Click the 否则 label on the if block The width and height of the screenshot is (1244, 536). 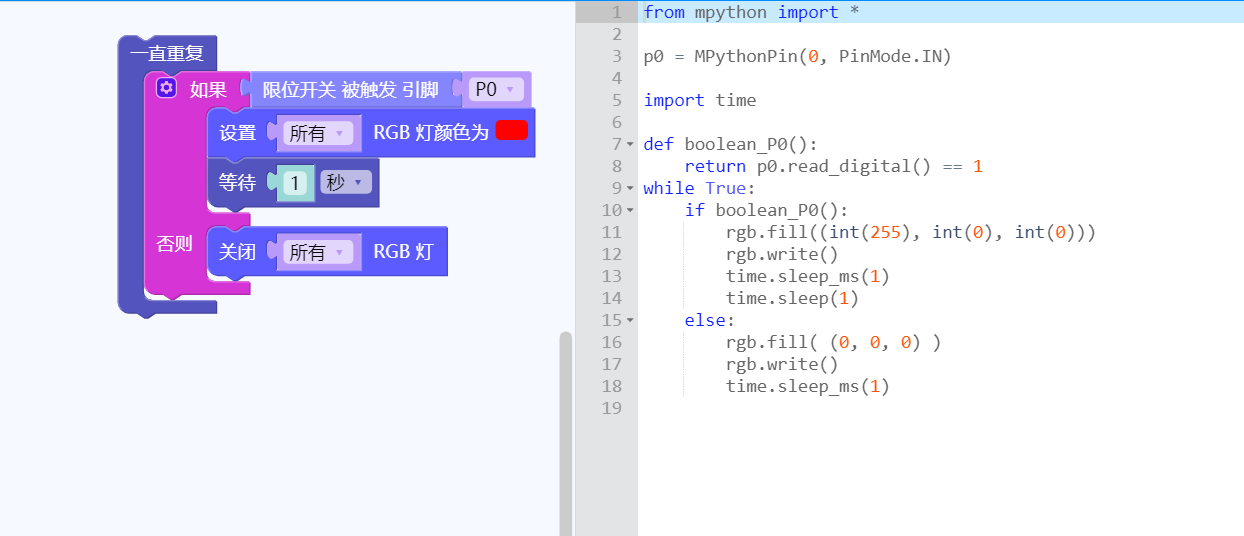(174, 244)
